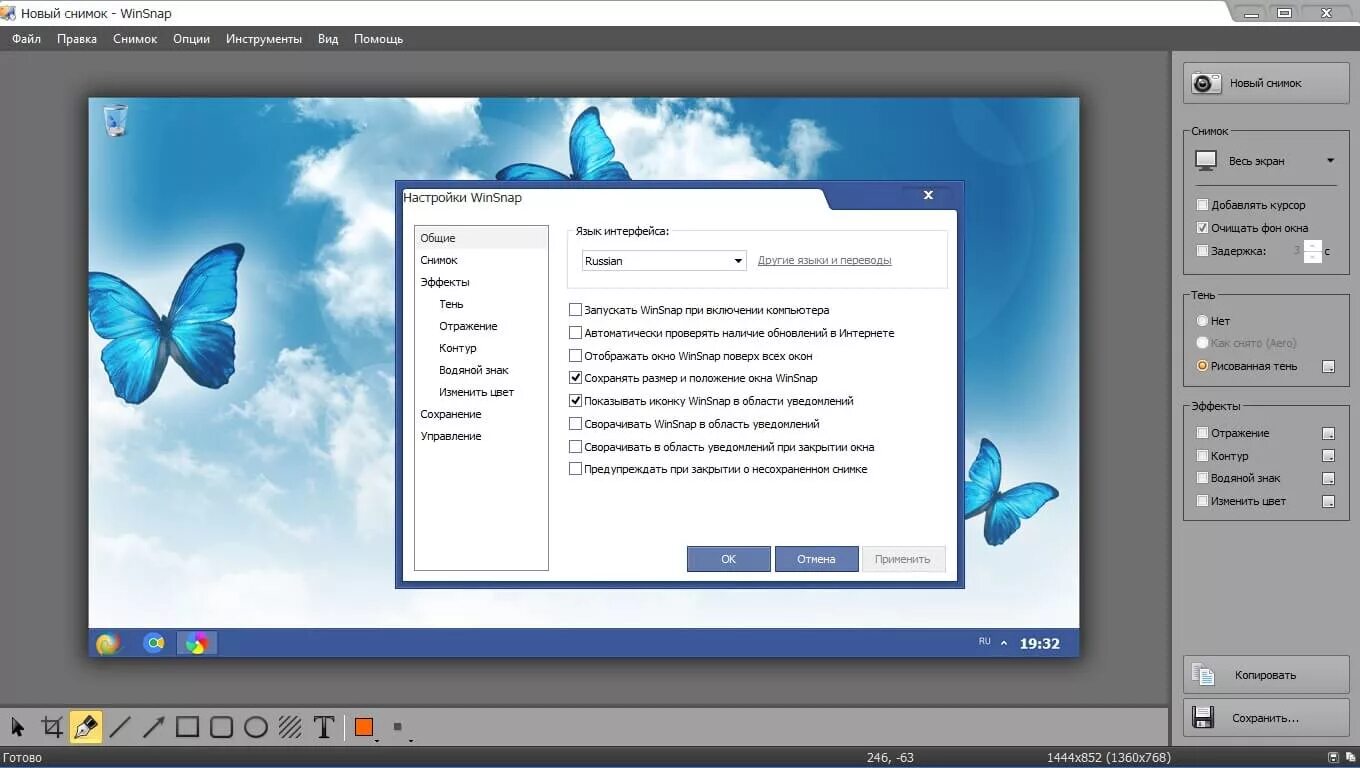The width and height of the screenshot is (1360, 768).
Task: Enable the Изменить цвет effect checkbox
Action: [1203, 501]
